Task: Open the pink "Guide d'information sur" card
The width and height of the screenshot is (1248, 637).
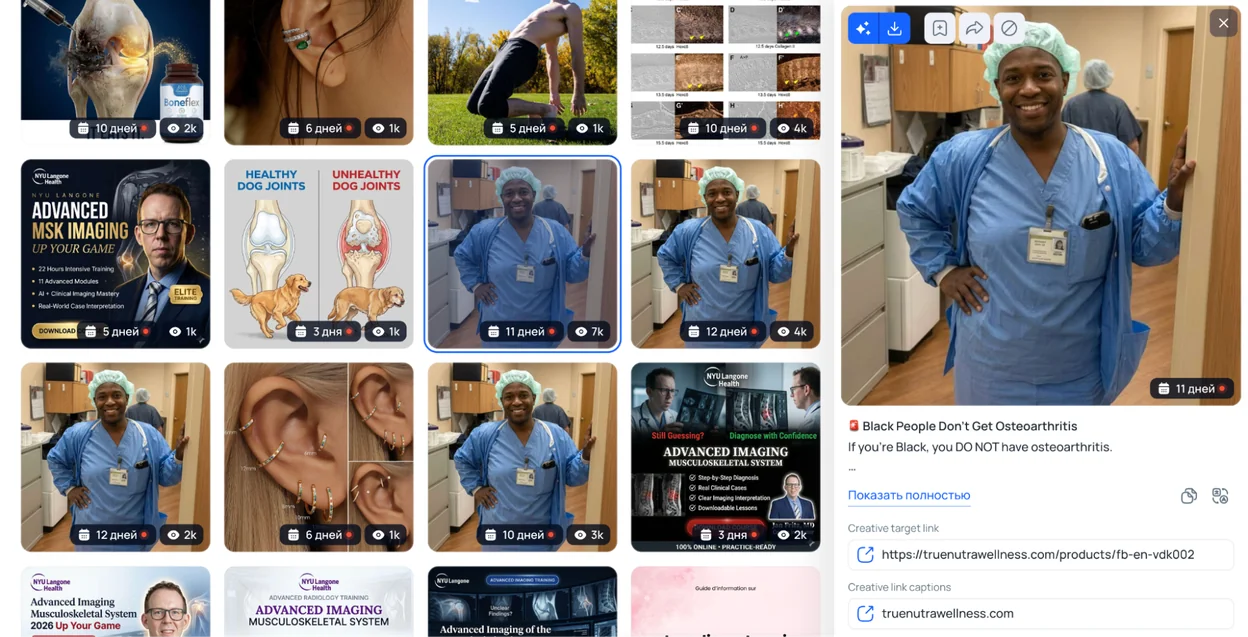Action: (726, 602)
